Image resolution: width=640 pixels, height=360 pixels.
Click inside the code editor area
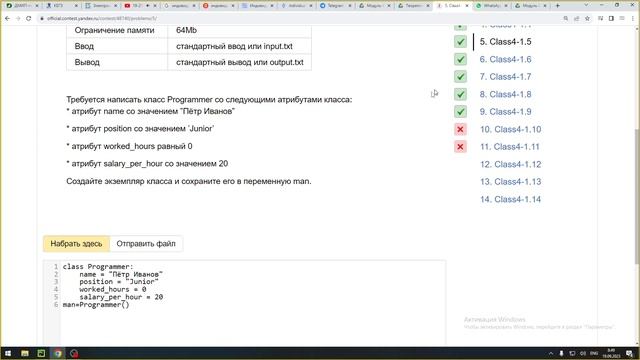[x=253, y=302]
